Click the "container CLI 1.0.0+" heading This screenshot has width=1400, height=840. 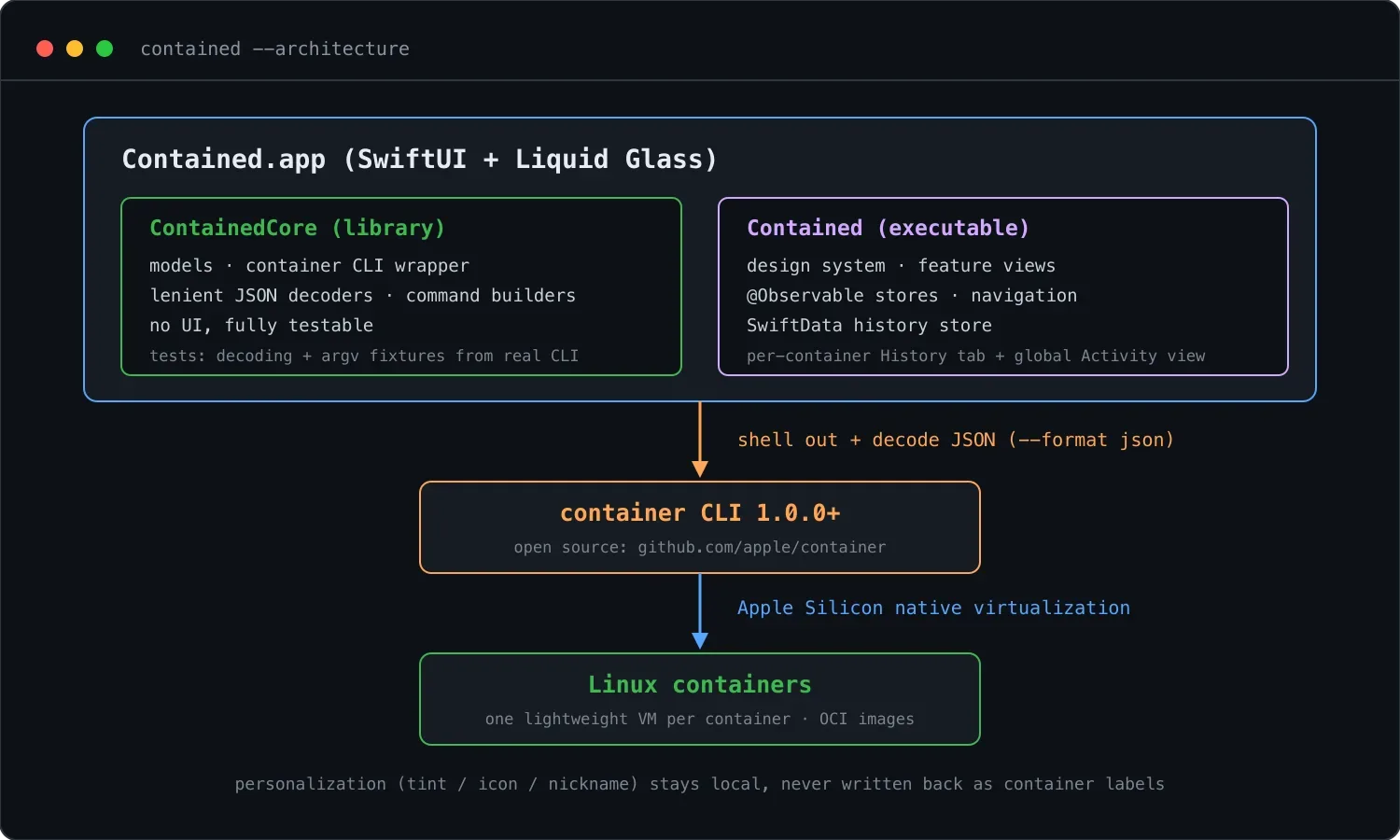(x=700, y=512)
